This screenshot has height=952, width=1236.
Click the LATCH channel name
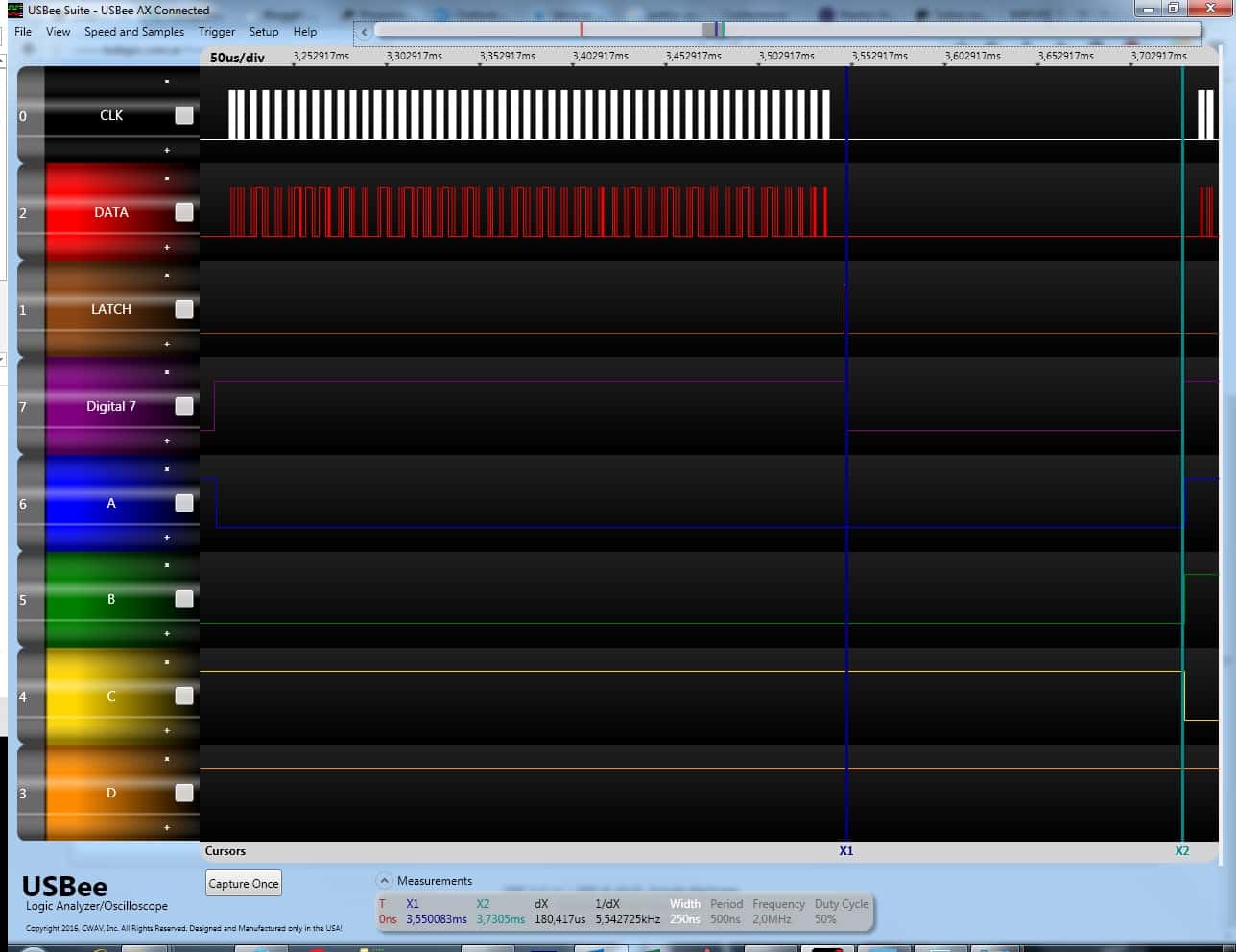pos(111,309)
